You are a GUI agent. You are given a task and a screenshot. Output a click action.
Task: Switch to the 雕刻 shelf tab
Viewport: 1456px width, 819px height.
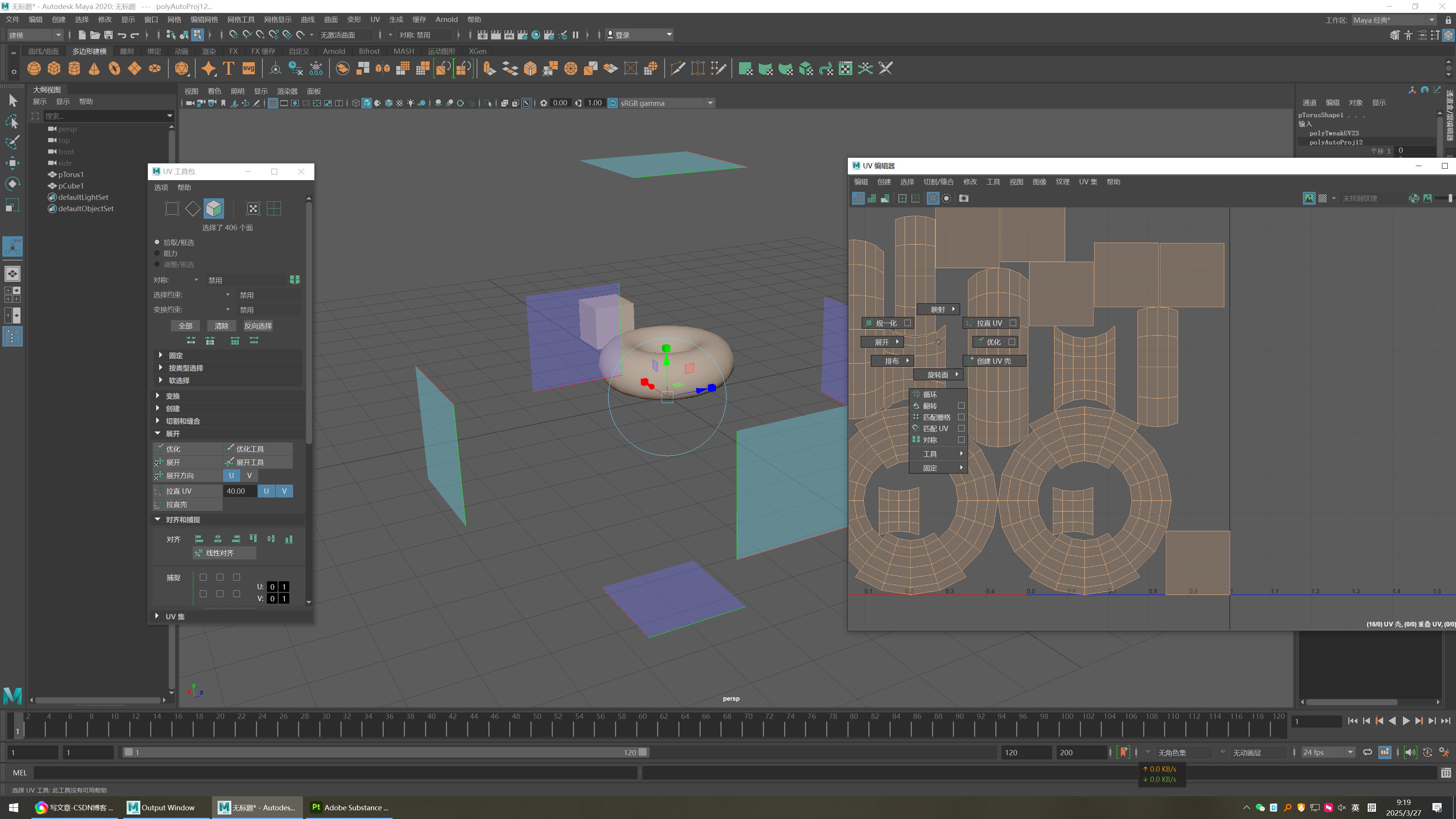(x=127, y=51)
